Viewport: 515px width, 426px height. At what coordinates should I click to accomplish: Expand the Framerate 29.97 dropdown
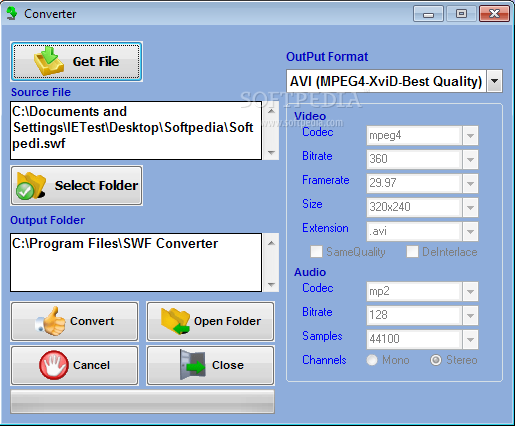pos(470,183)
